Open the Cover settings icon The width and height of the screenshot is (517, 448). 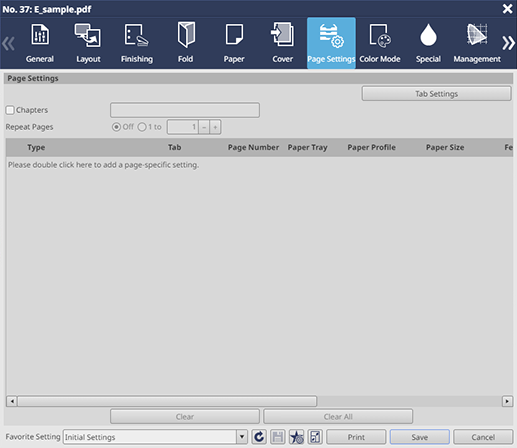[x=282, y=34]
